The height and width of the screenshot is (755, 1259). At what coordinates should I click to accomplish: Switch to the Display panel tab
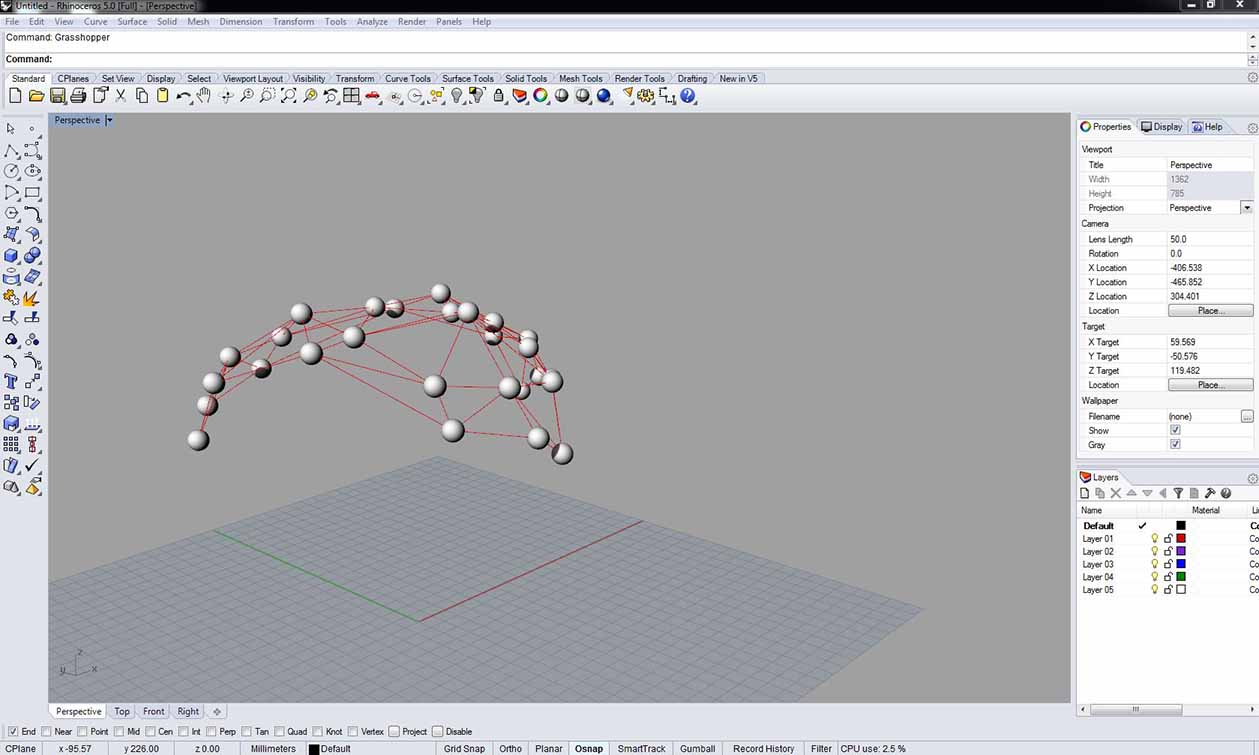pyautogui.click(x=1161, y=127)
